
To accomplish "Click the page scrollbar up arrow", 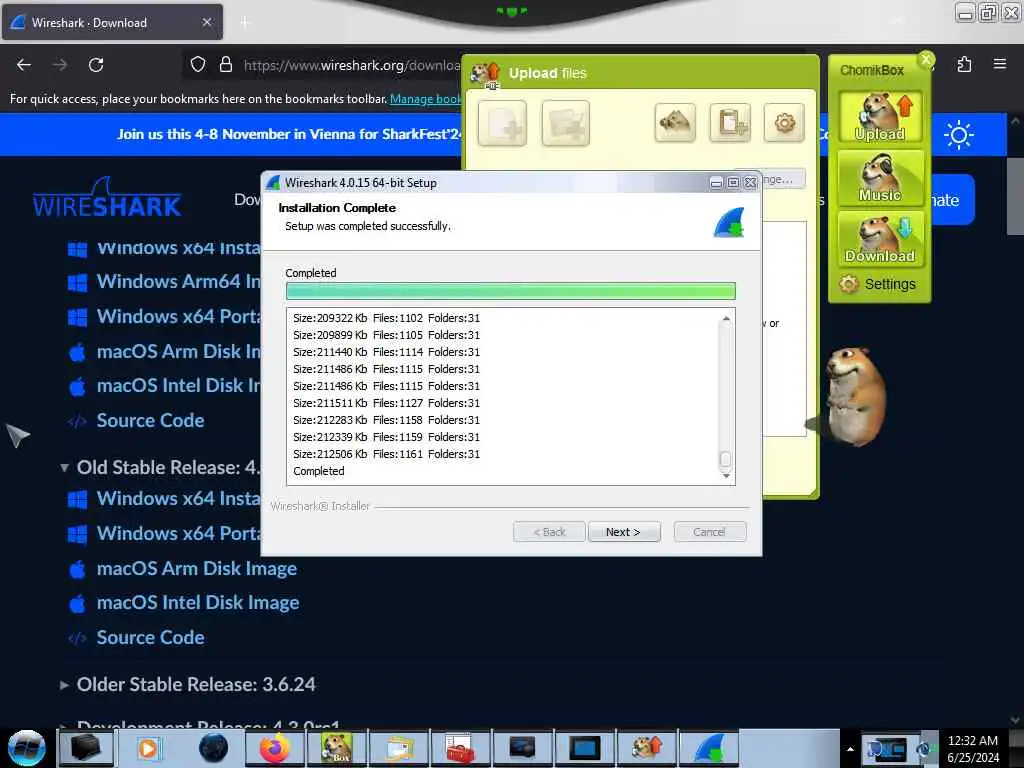I will coord(1015,122).
